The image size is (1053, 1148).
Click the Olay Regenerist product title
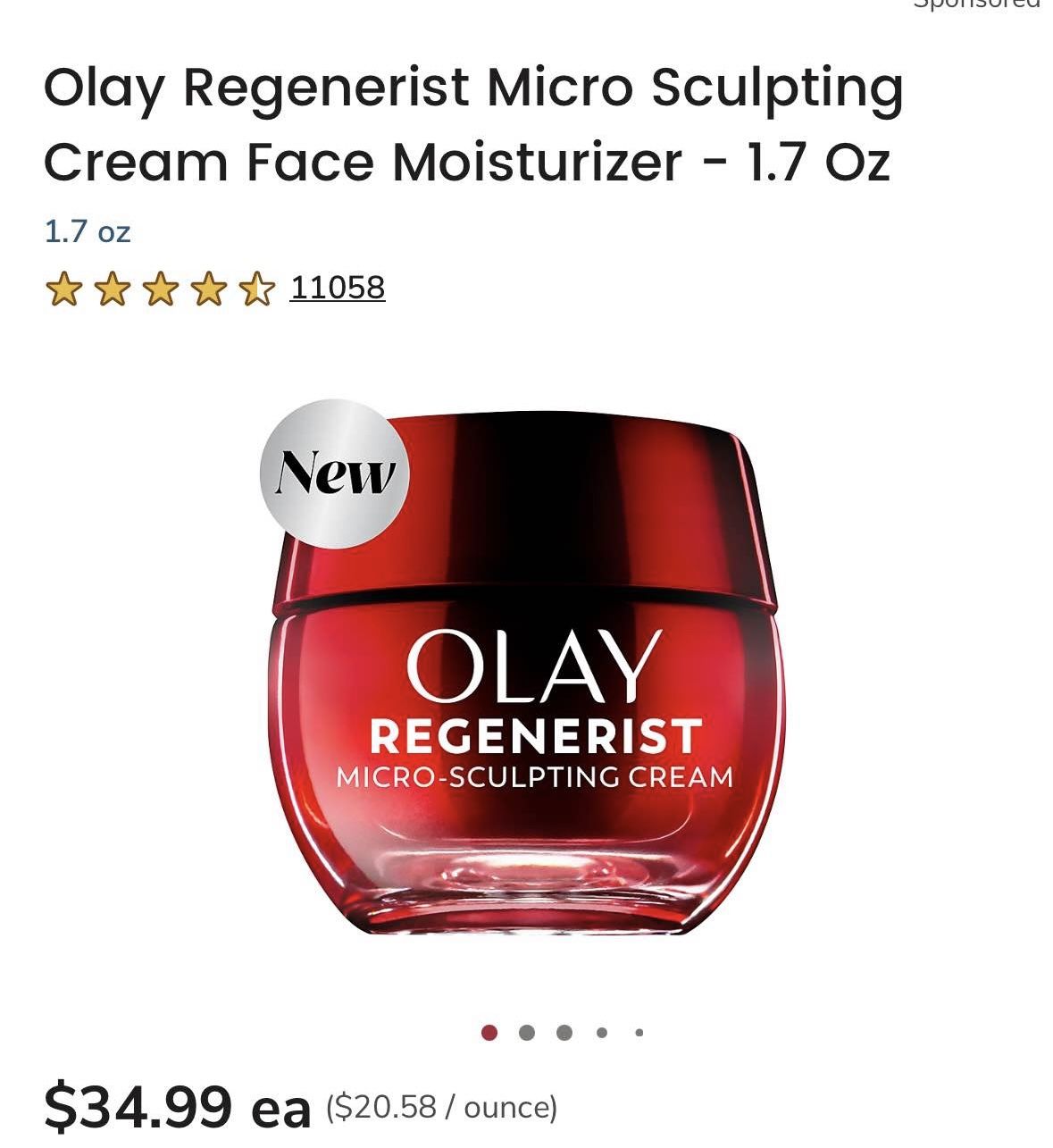click(x=474, y=124)
